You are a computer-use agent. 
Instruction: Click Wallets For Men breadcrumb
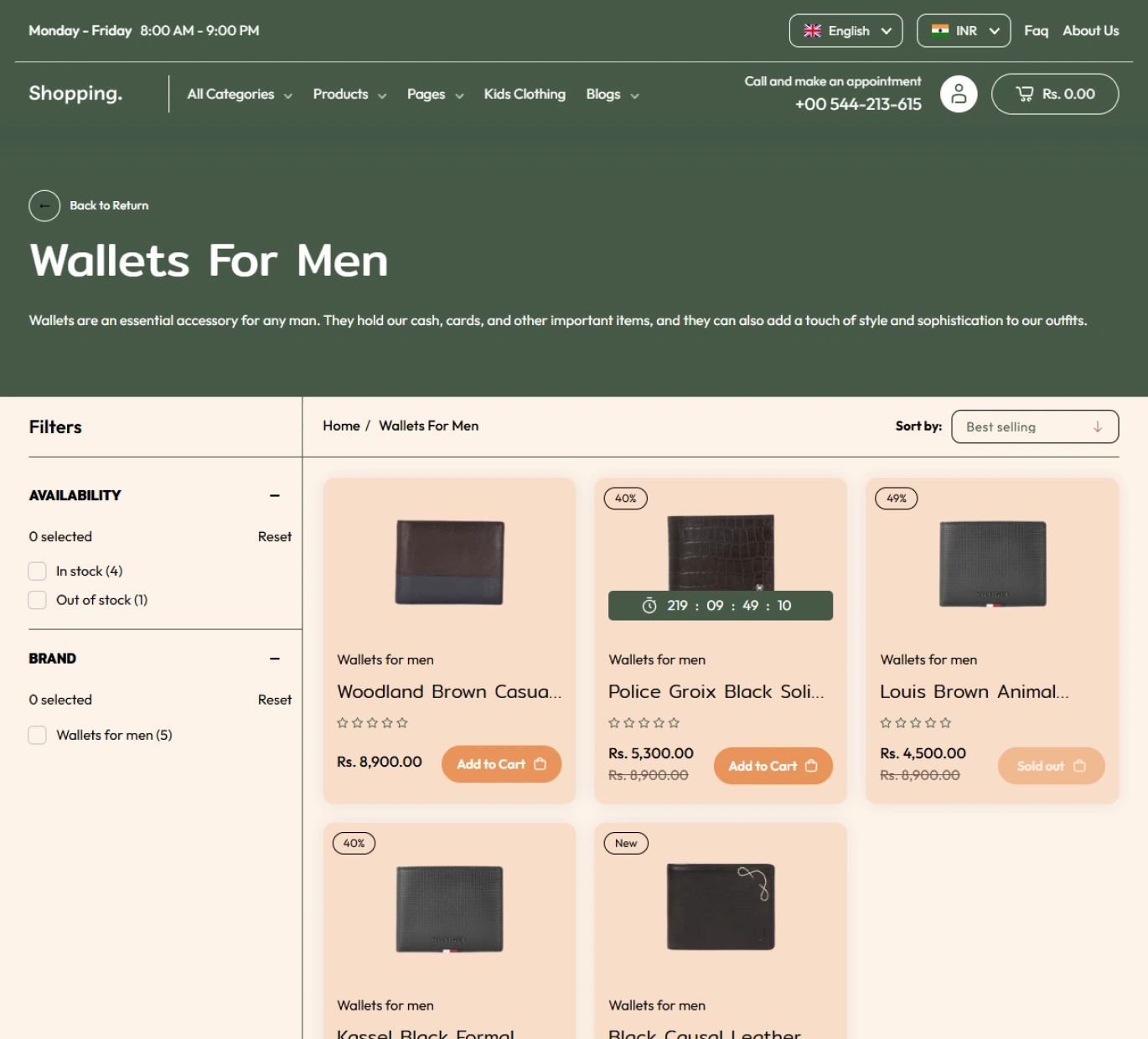[428, 426]
